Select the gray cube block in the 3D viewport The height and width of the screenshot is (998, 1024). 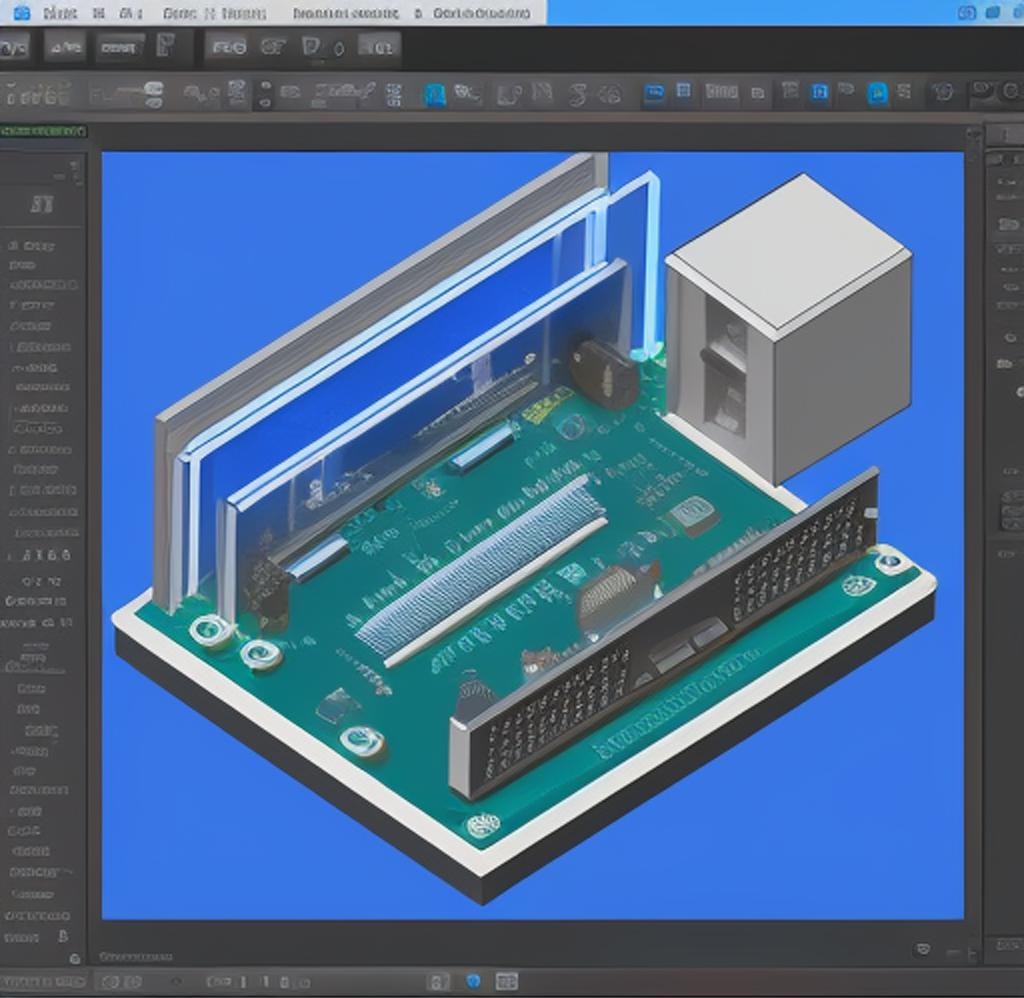pyautogui.click(x=789, y=329)
